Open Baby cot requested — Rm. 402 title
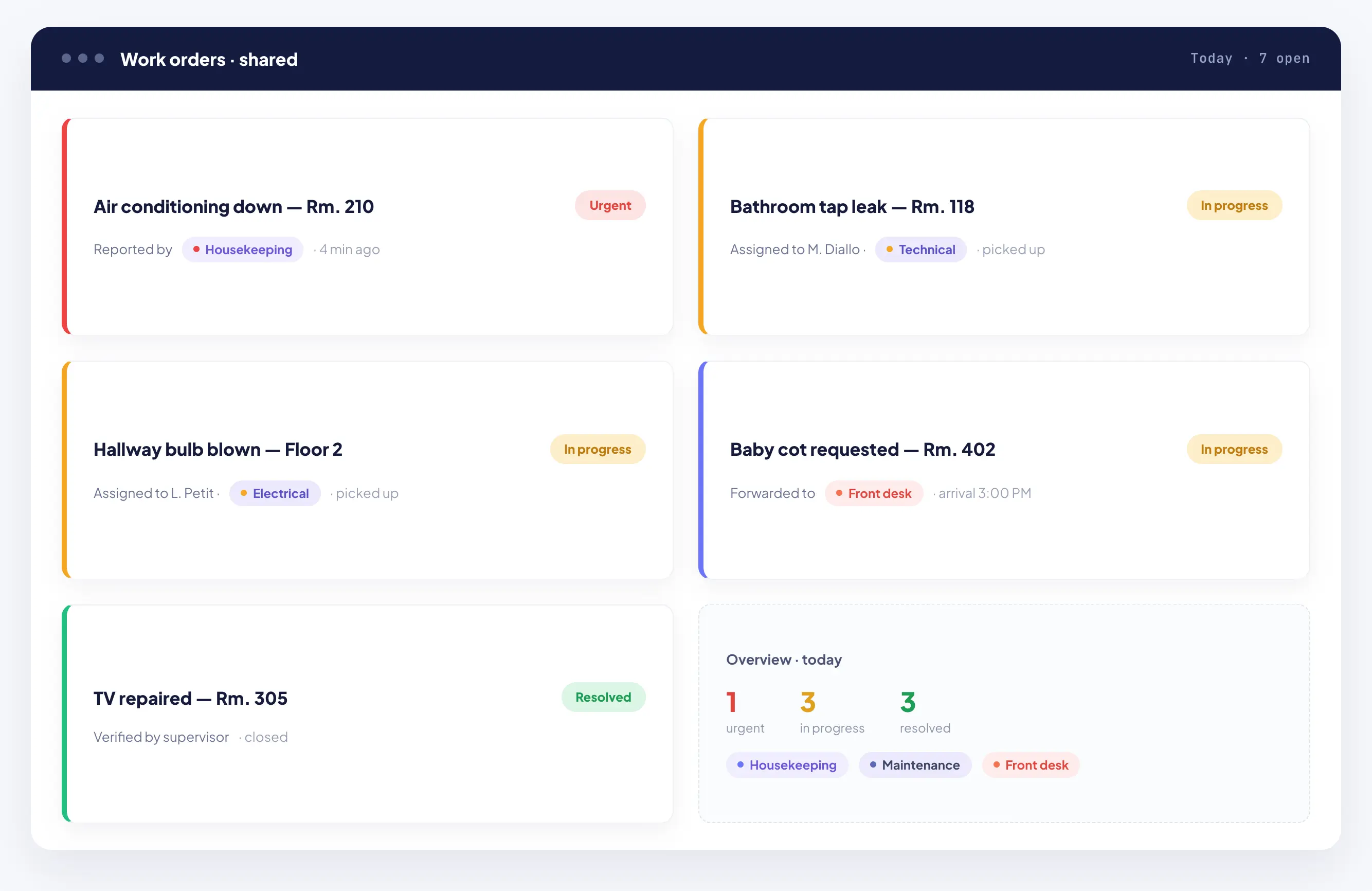This screenshot has width=1372, height=891. click(862, 449)
